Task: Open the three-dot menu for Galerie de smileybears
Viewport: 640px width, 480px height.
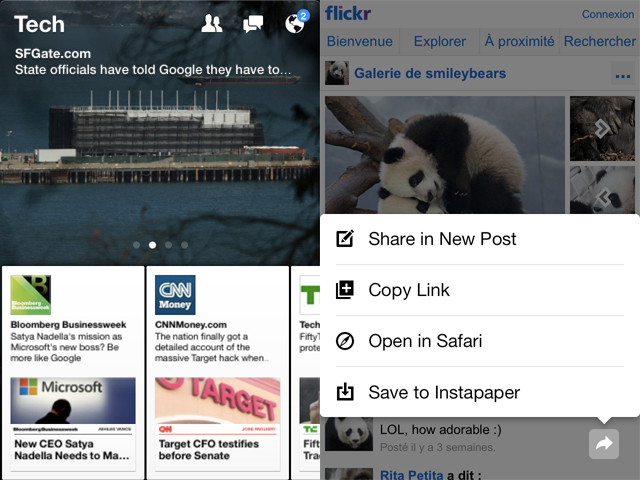Action: click(623, 74)
